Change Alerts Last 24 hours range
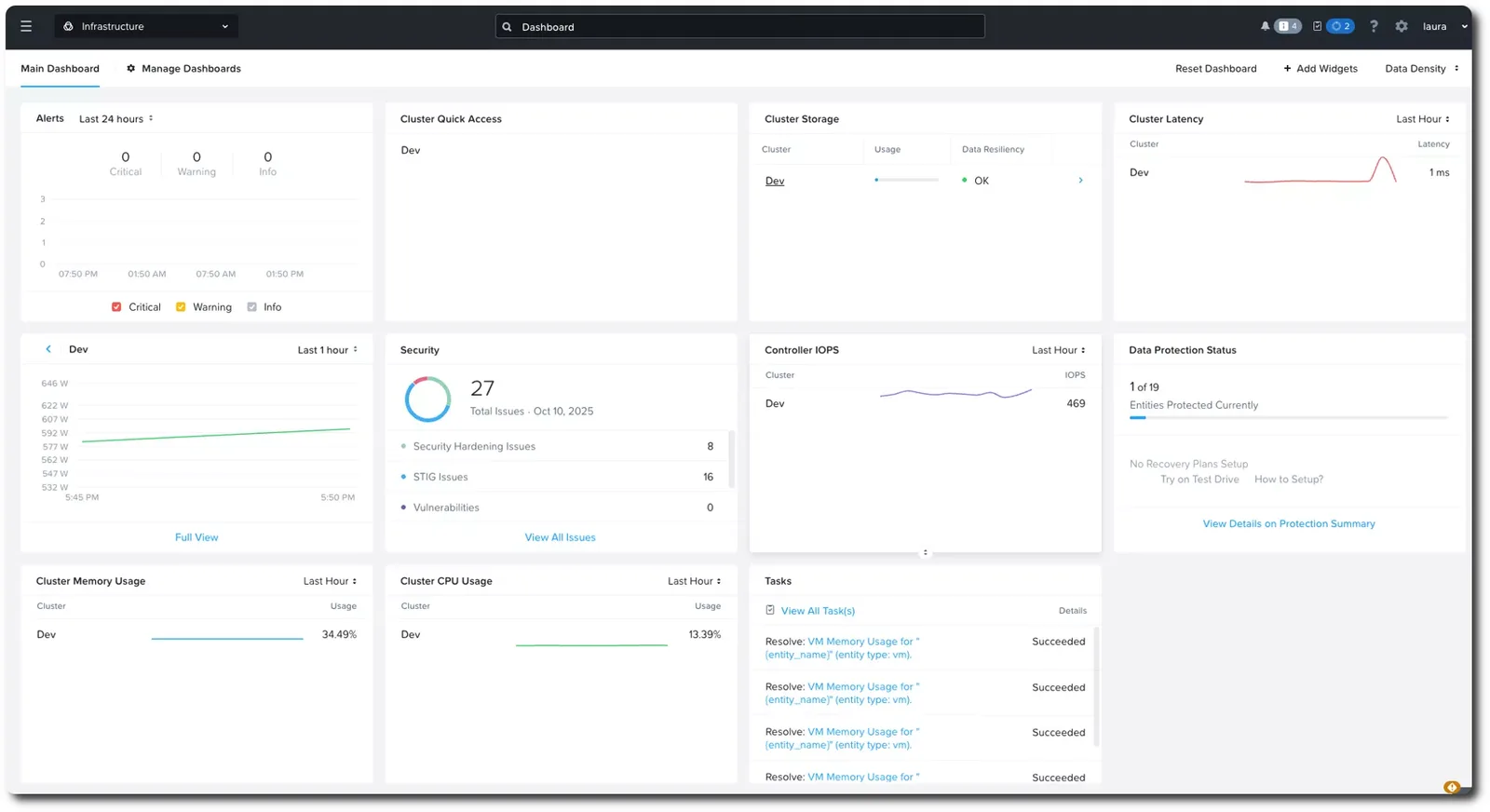Screen dimensions: 1490x812 (x=116, y=118)
